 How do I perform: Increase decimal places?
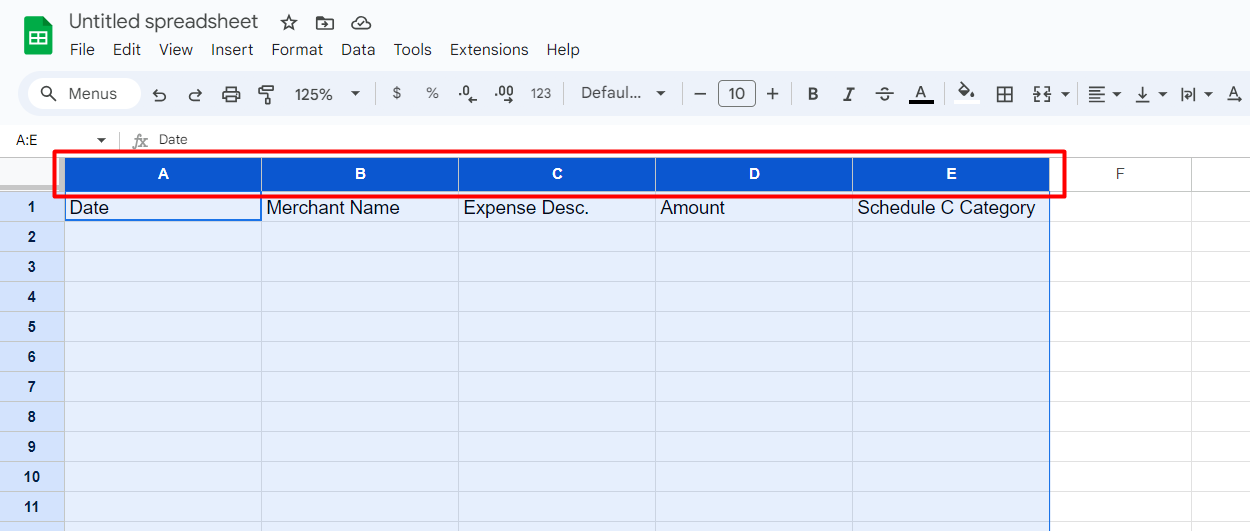504,93
